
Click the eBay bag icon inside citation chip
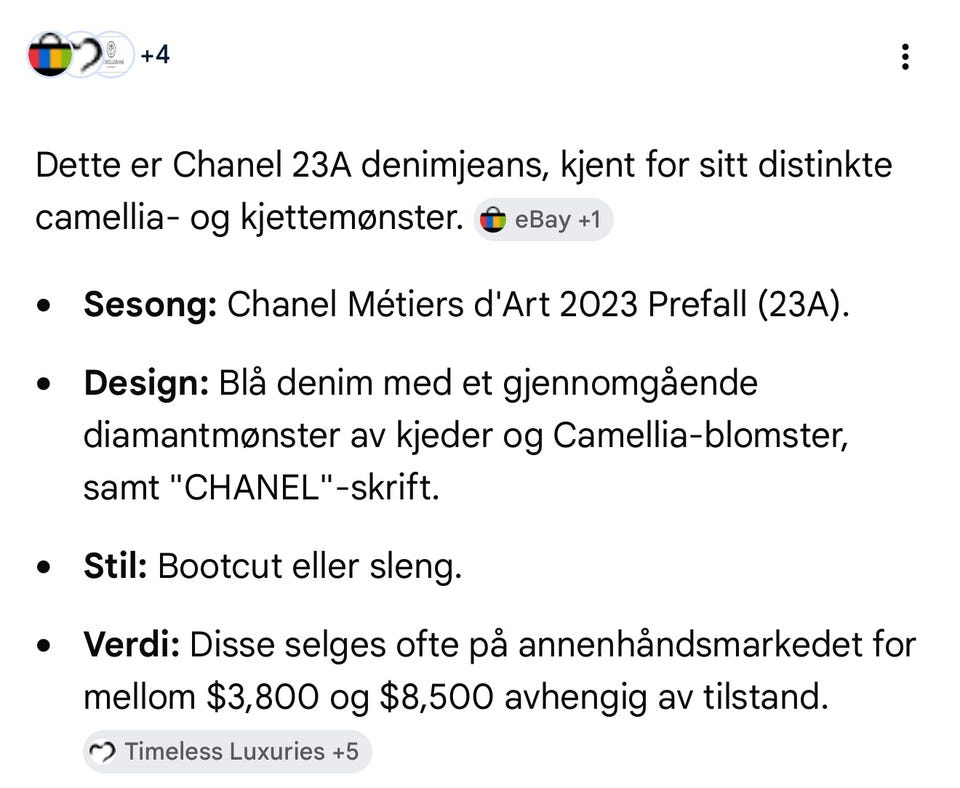pos(493,220)
